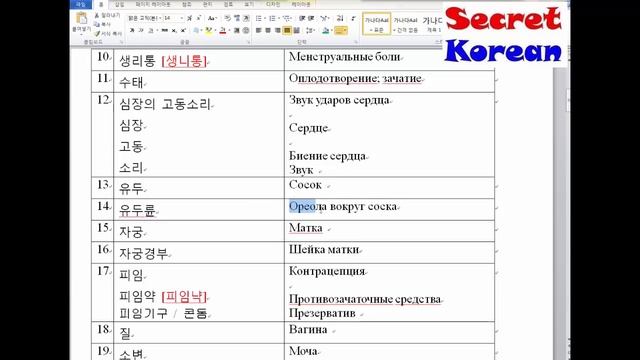Open the File (파일) tab
The image size is (640, 360).
[81, 4]
